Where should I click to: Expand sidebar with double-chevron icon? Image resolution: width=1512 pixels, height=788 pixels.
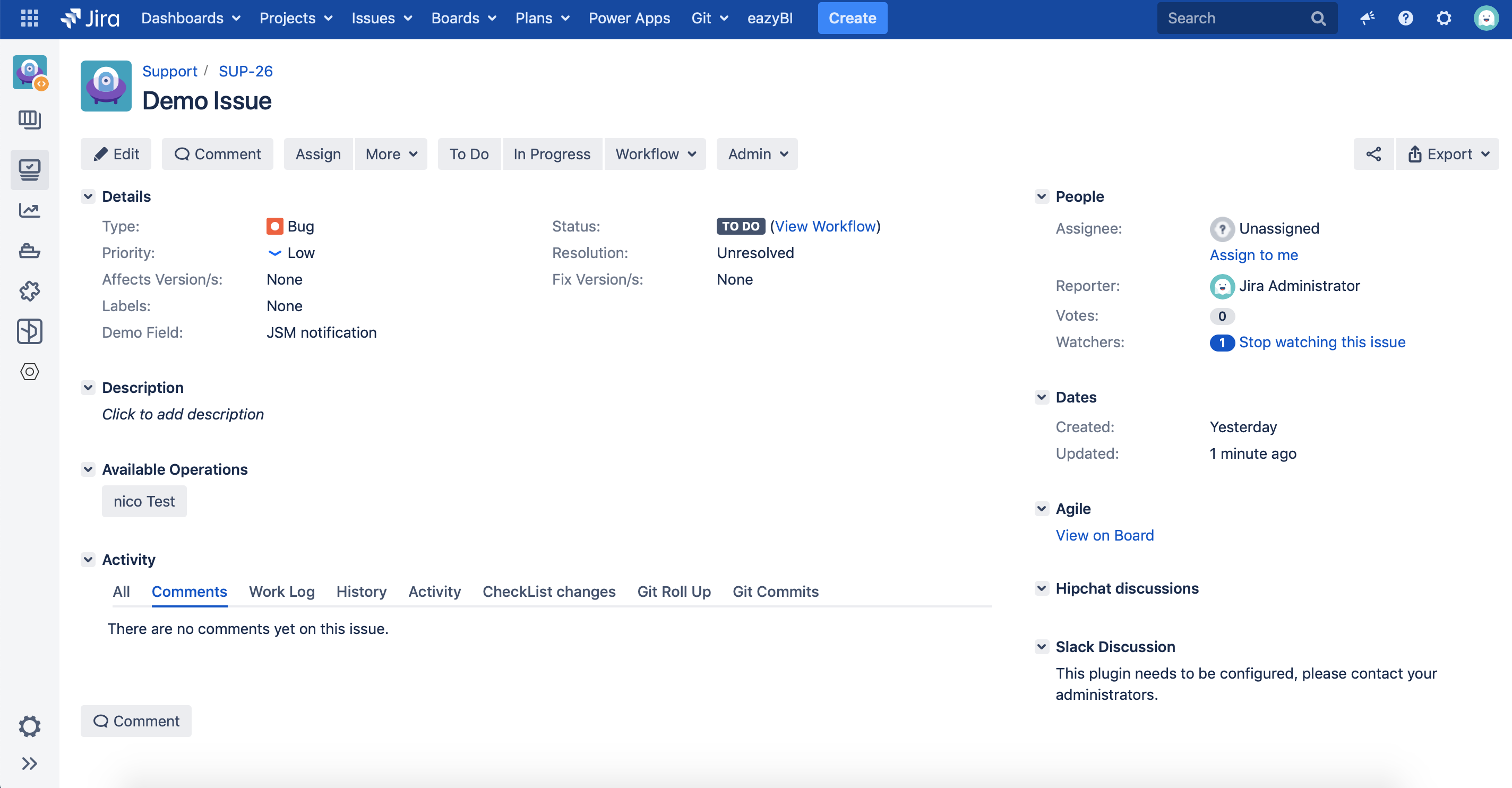[29, 763]
